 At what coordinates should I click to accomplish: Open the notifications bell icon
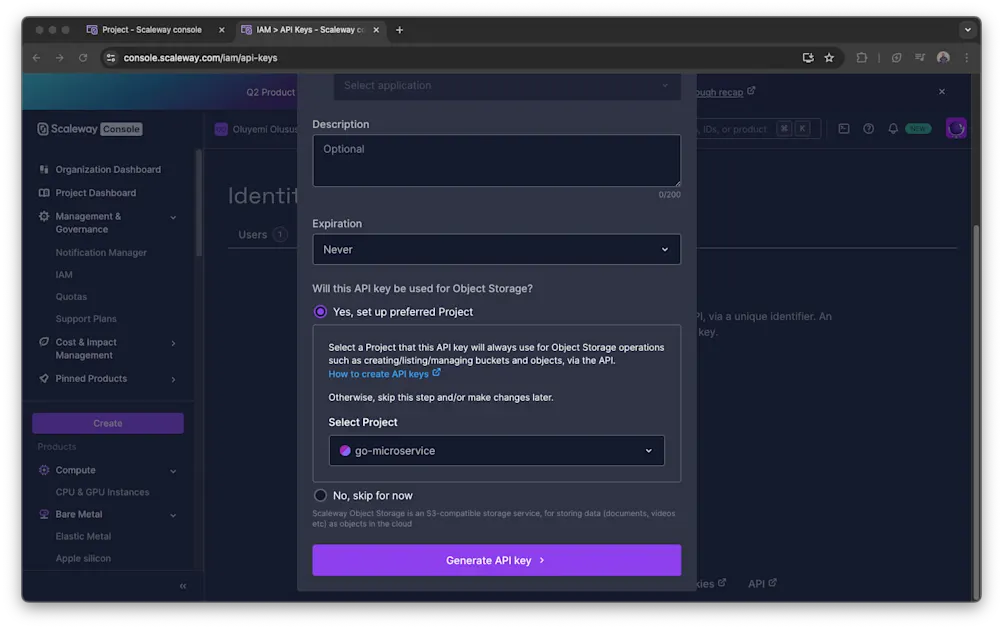[x=893, y=128]
